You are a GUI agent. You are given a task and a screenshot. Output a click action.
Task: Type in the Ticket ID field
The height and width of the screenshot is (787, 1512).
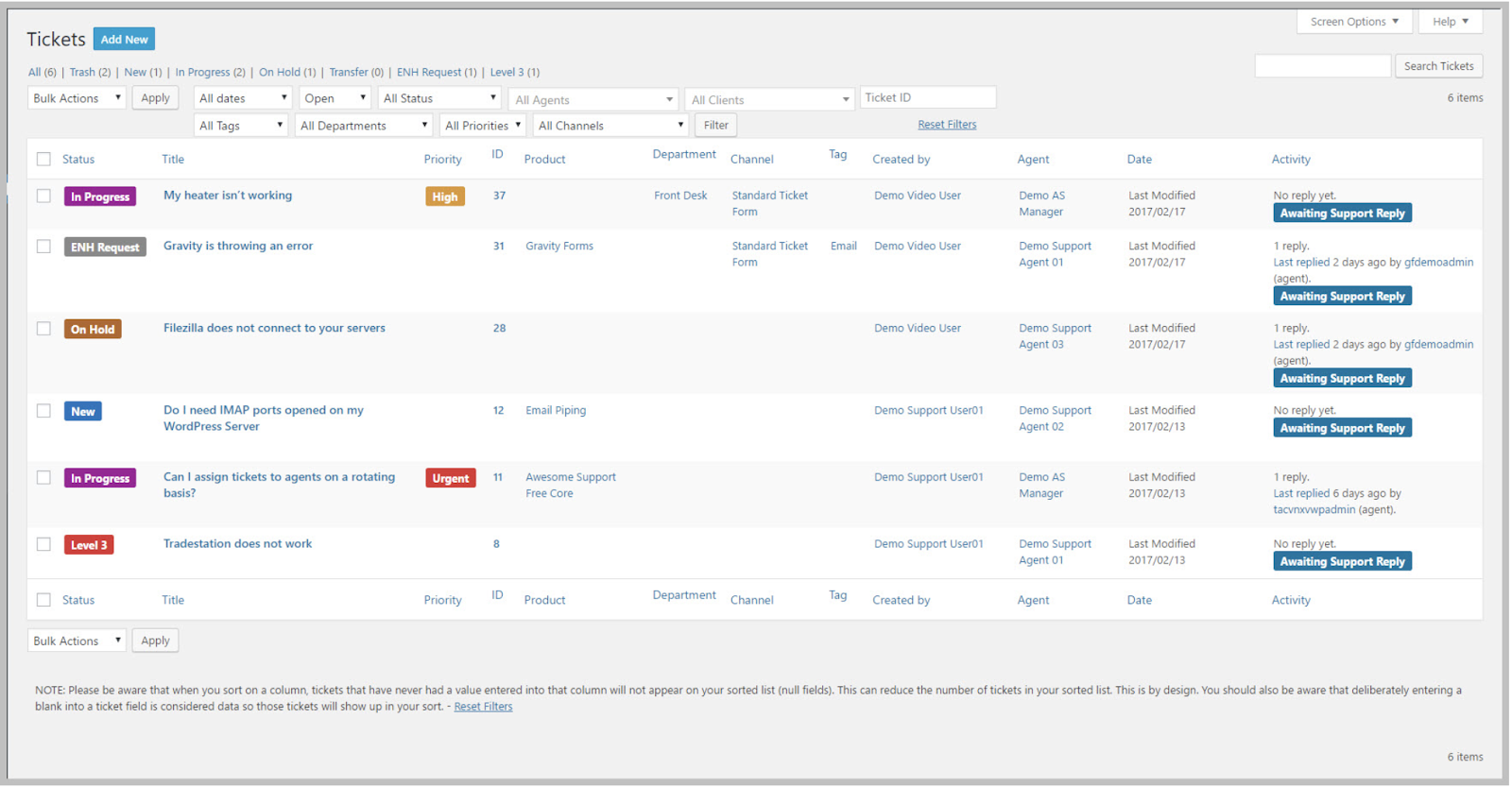coord(927,97)
